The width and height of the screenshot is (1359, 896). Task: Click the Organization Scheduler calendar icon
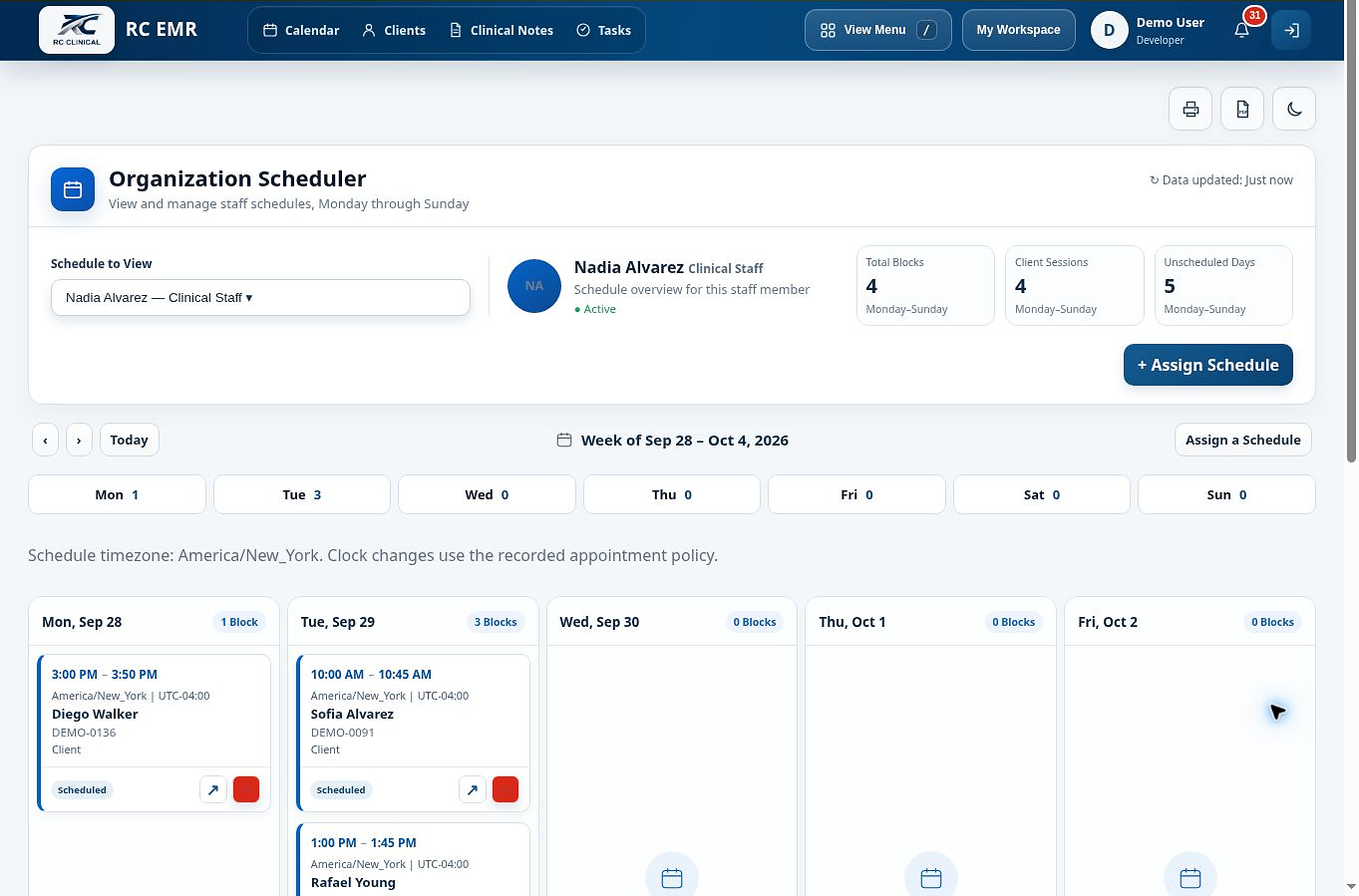click(x=73, y=189)
